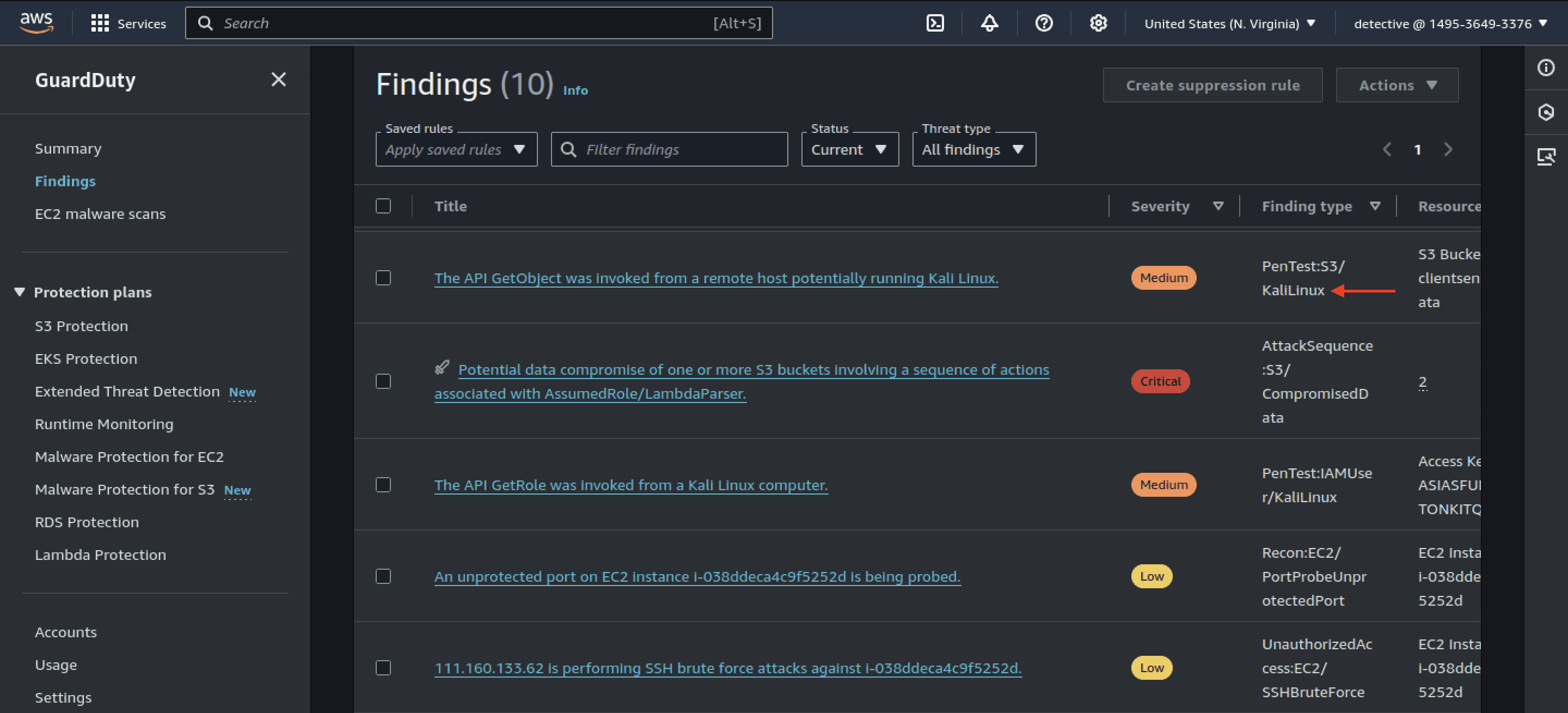Close the GuardDuty navigation panel
Viewport: 1568px width, 713px height.
coord(279,80)
